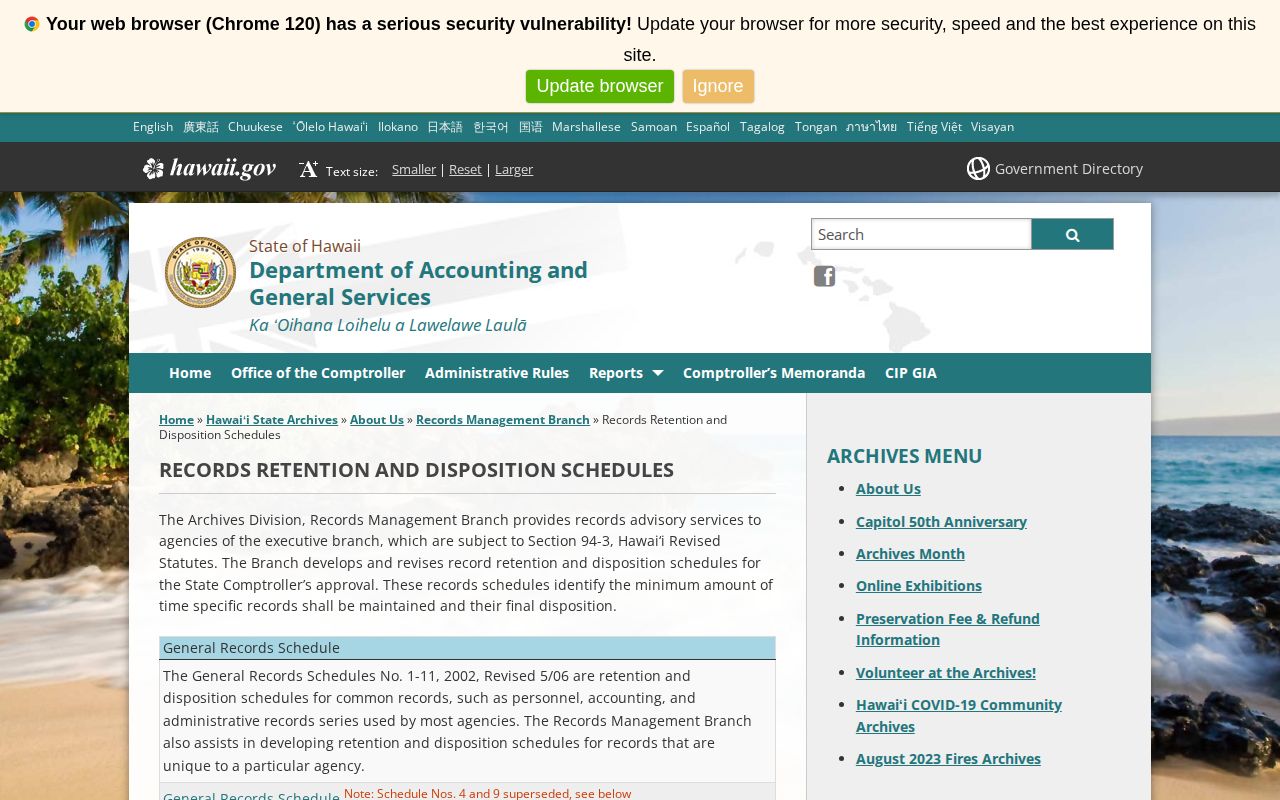Open CIP GIA menu item
The image size is (1280, 800).
click(911, 372)
